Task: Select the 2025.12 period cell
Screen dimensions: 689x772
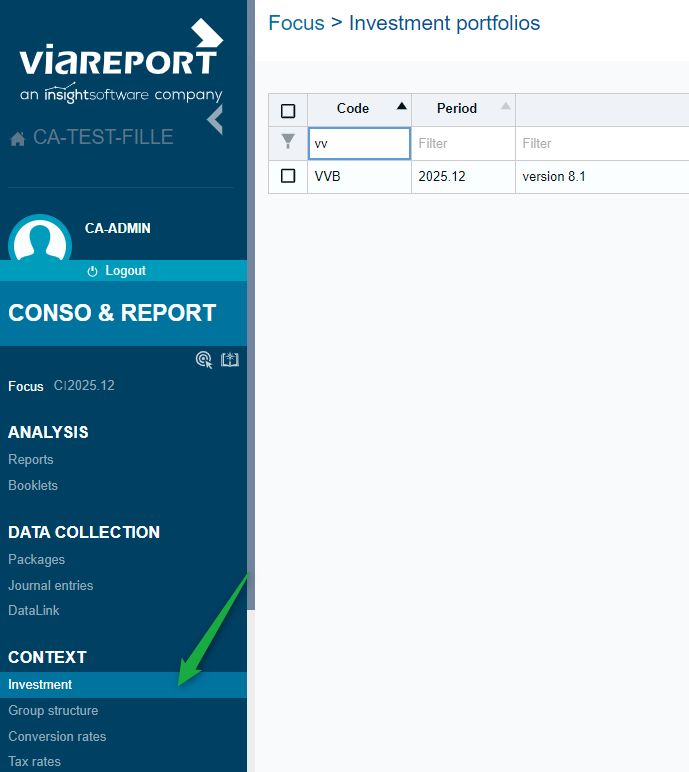Action: (463, 176)
